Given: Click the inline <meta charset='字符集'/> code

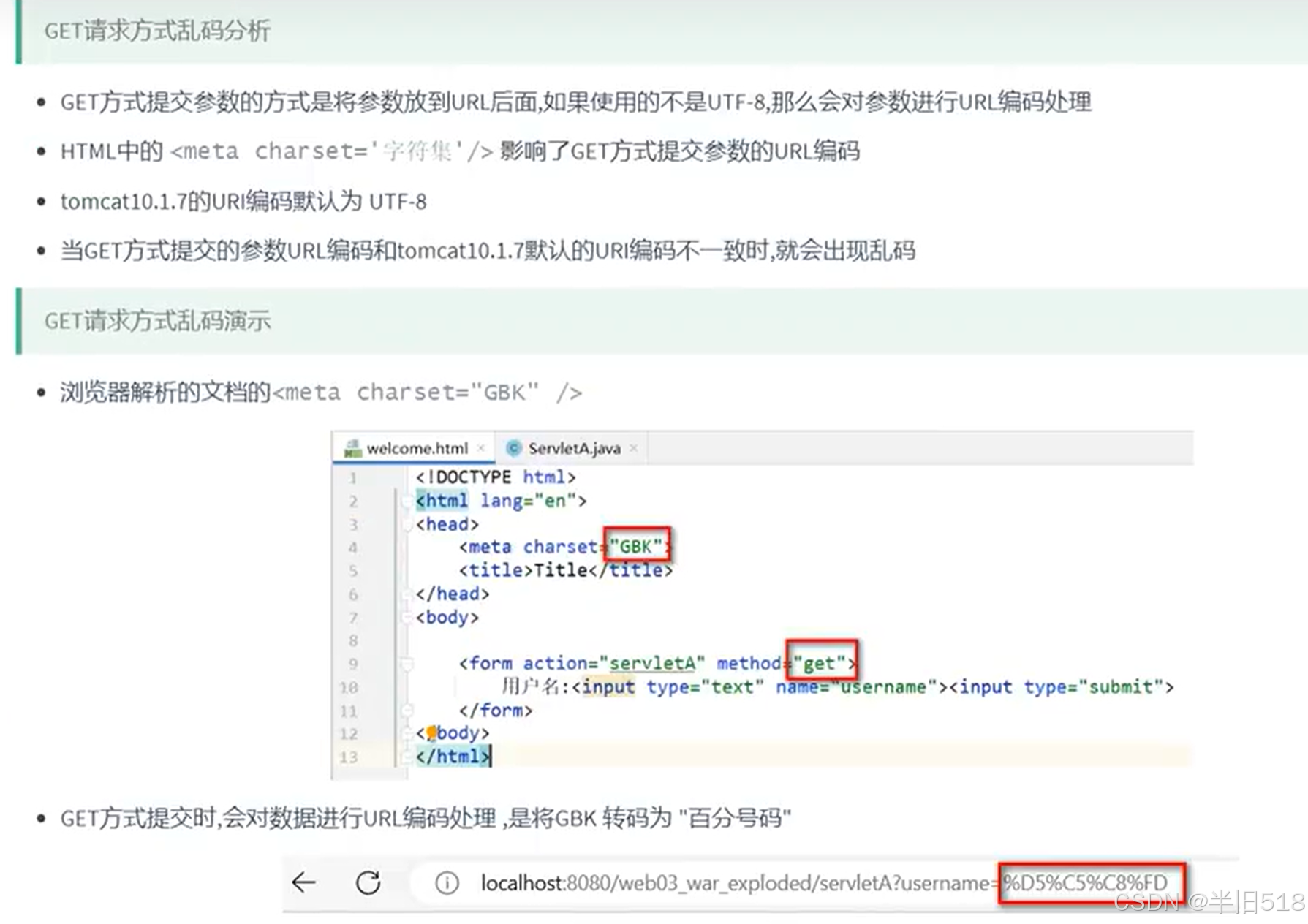Looking at the screenshot, I should point(331,151).
